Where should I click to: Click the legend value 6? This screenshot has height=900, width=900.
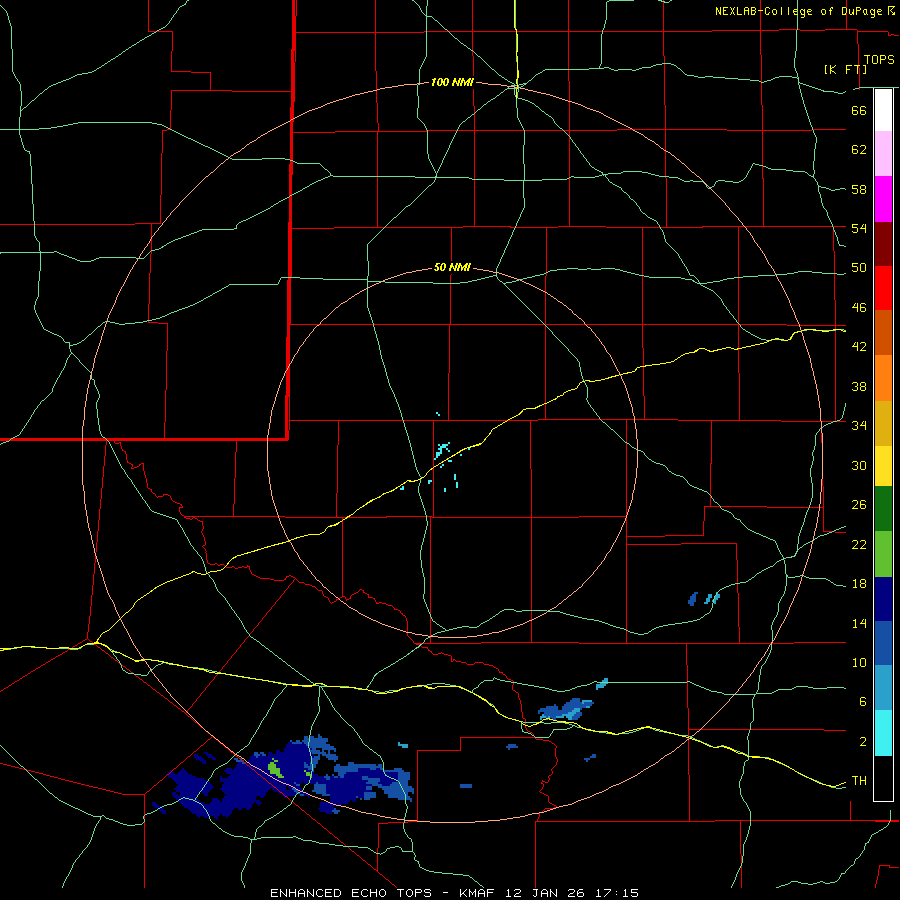tap(862, 701)
